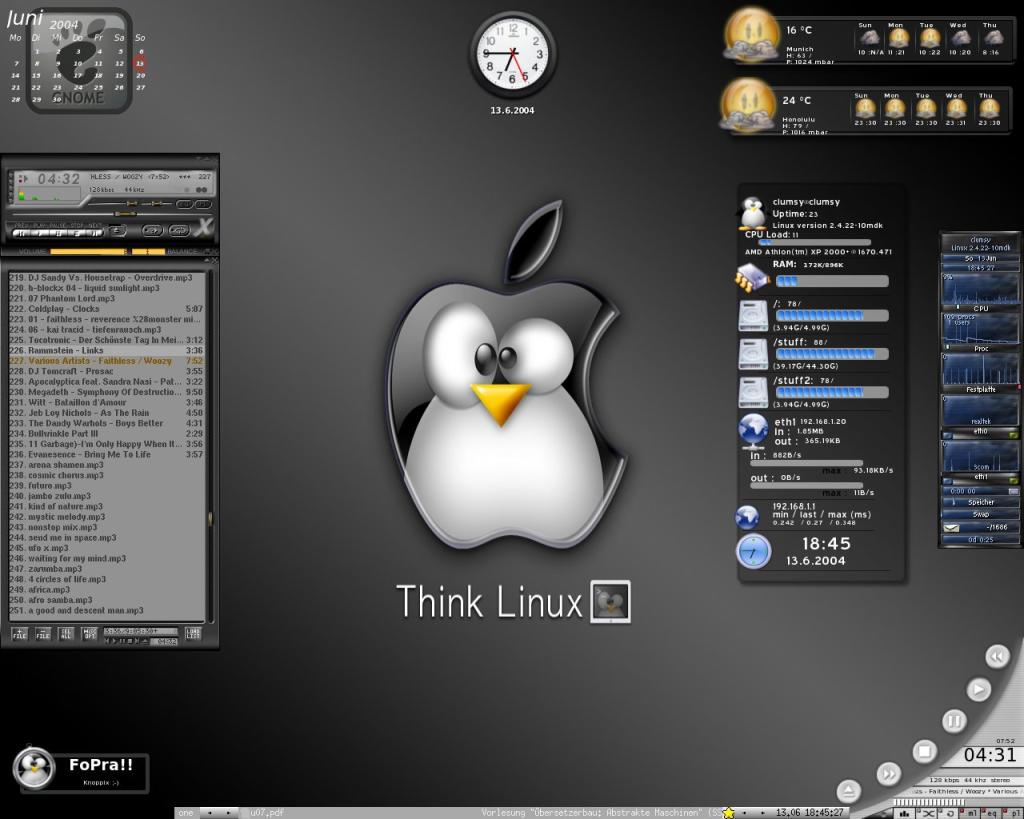
Task: Select 'Bullwinkle Part III' in the playlist
Action: coord(106,434)
